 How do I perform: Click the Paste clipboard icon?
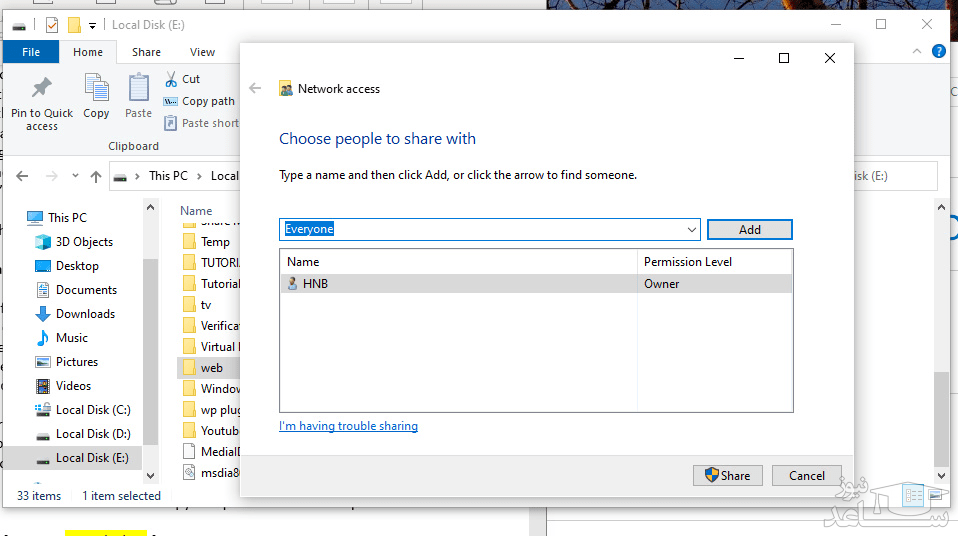138,90
